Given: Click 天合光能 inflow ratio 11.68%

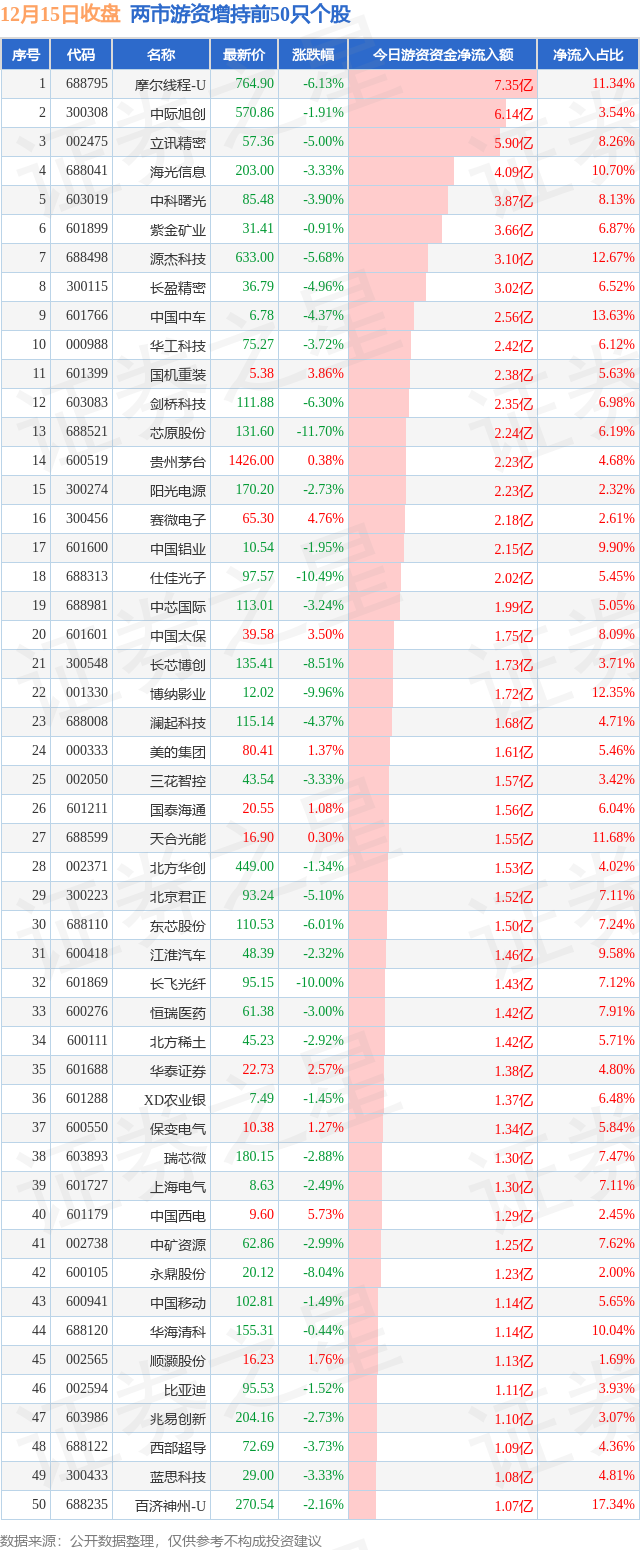Looking at the screenshot, I should 614,838.
